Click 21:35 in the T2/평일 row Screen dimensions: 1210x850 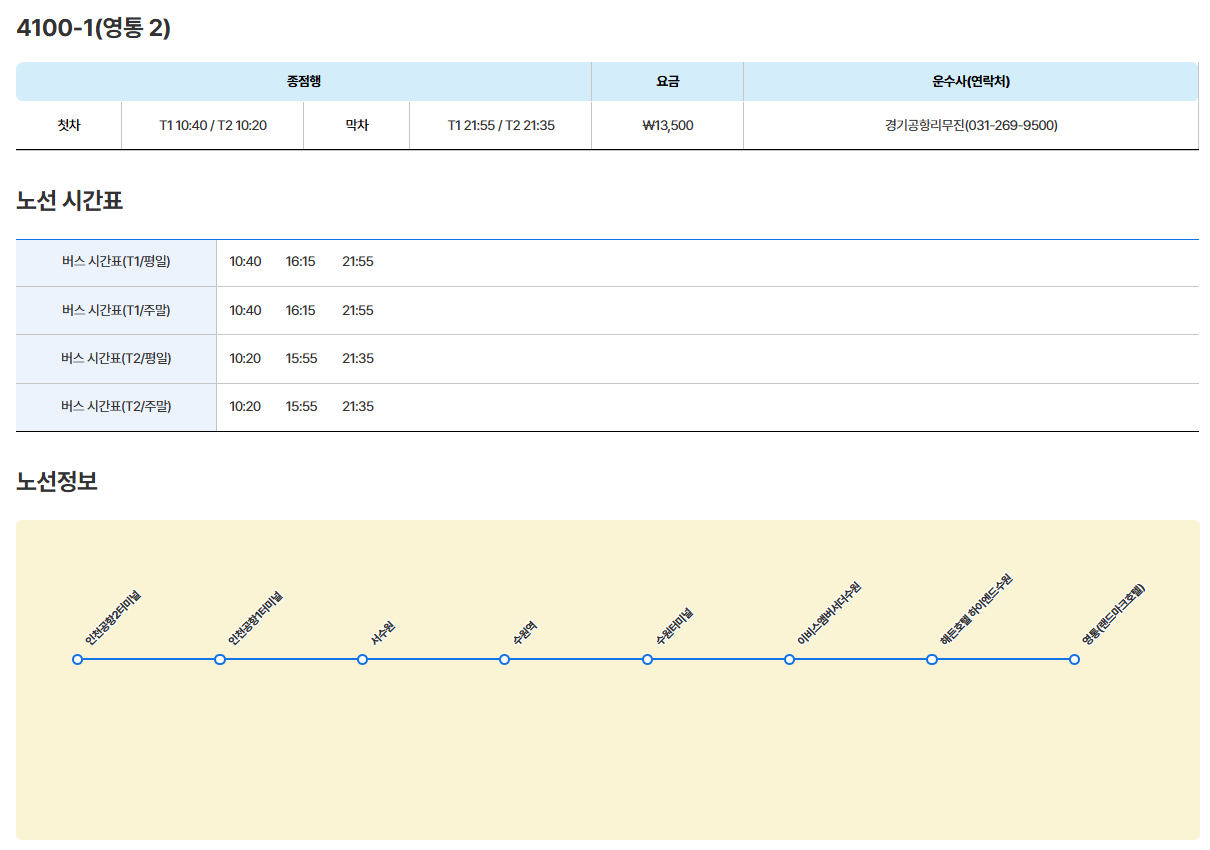(358, 358)
